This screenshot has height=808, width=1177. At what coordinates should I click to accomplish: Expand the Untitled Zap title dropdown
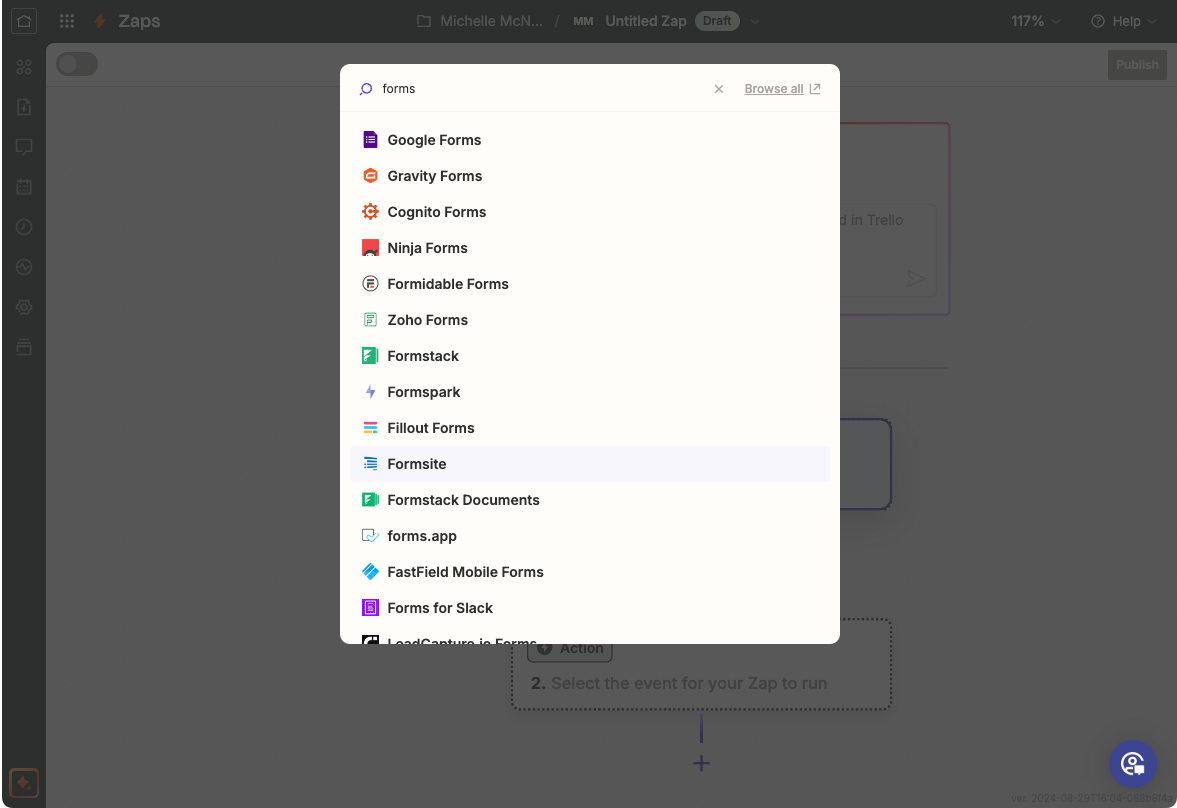pos(755,21)
